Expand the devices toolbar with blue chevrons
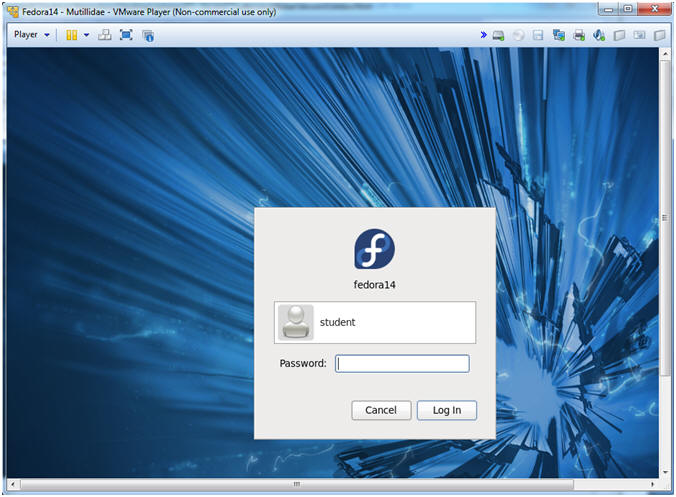 [x=483, y=34]
